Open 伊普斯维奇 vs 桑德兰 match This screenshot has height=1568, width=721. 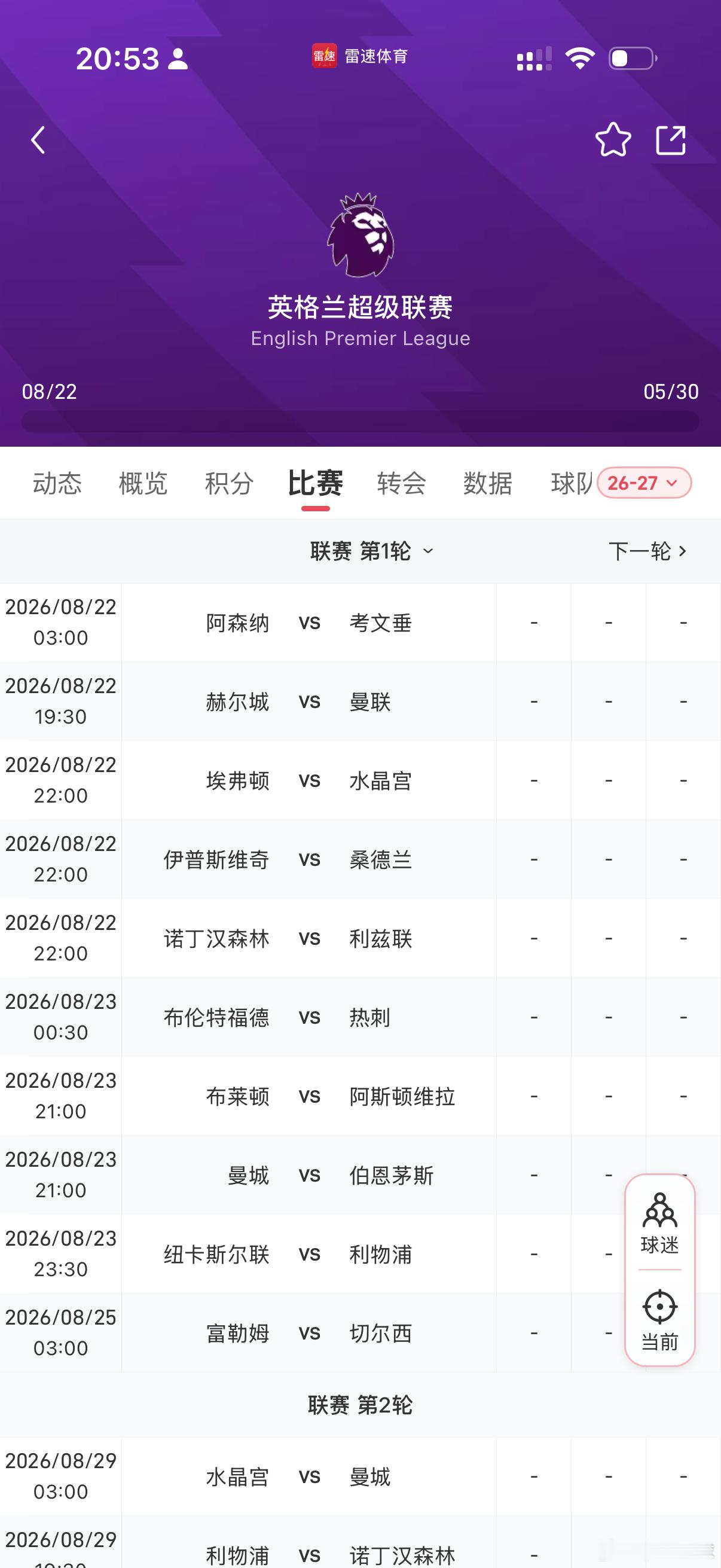[360, 859]
